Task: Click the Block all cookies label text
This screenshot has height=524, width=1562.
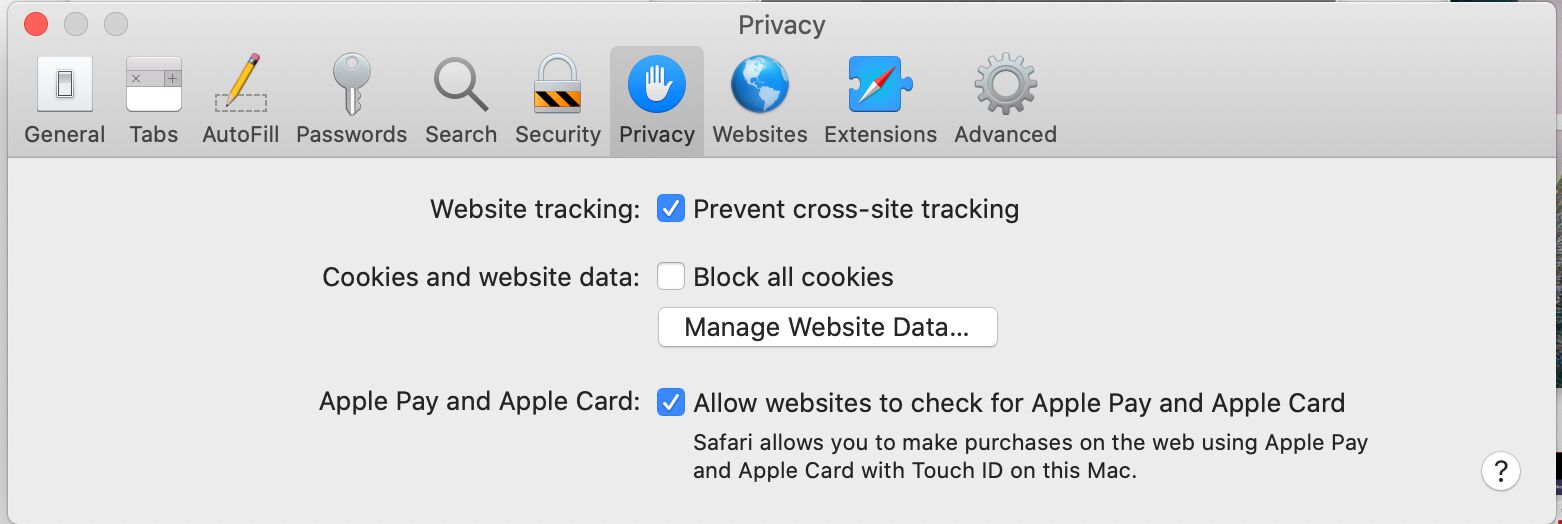Action: pyautogui.click(x=793, y=277)
